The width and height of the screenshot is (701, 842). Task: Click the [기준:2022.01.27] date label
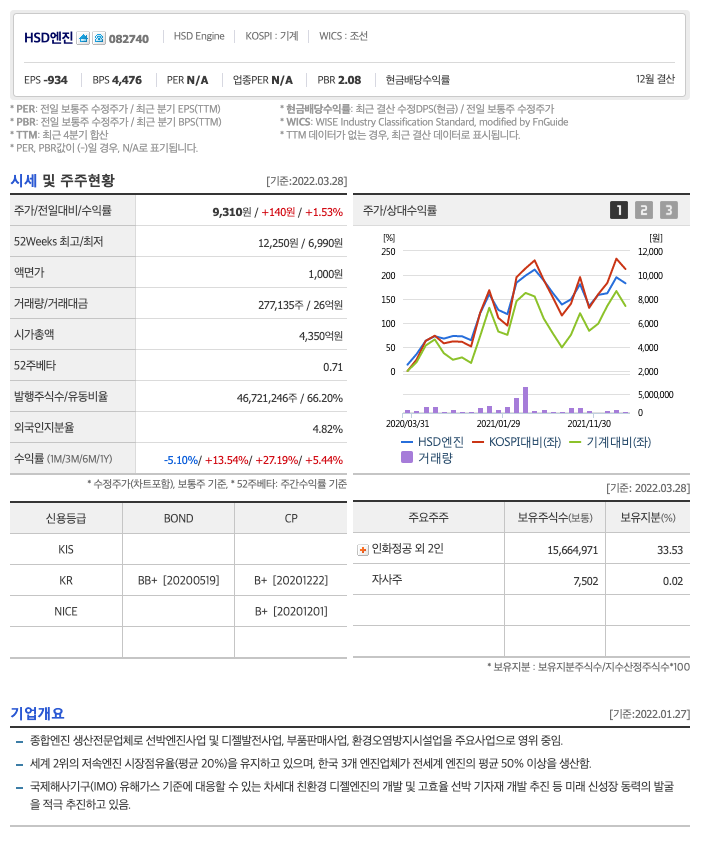(649, 714)
